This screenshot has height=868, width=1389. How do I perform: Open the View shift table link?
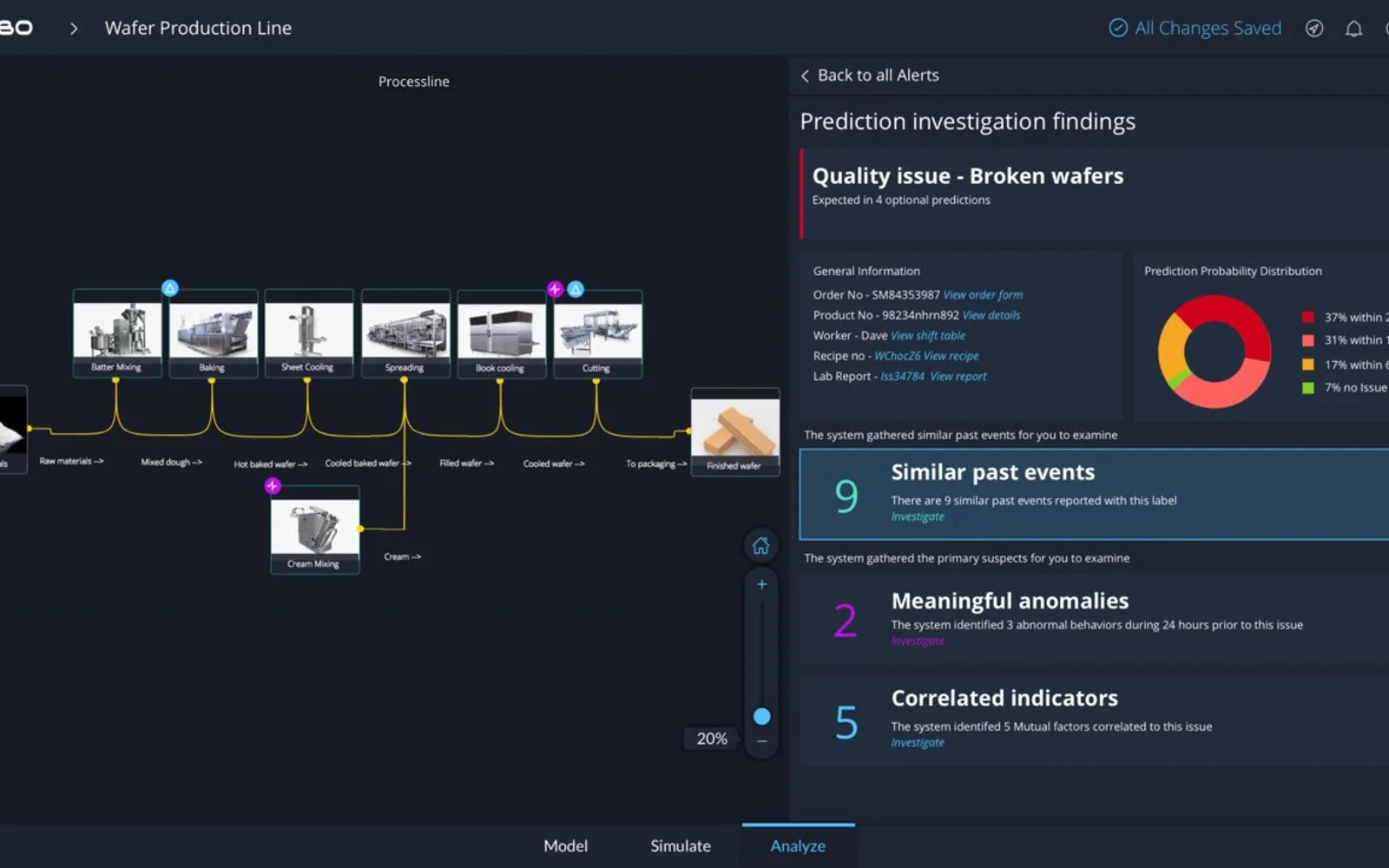(928, 336)
